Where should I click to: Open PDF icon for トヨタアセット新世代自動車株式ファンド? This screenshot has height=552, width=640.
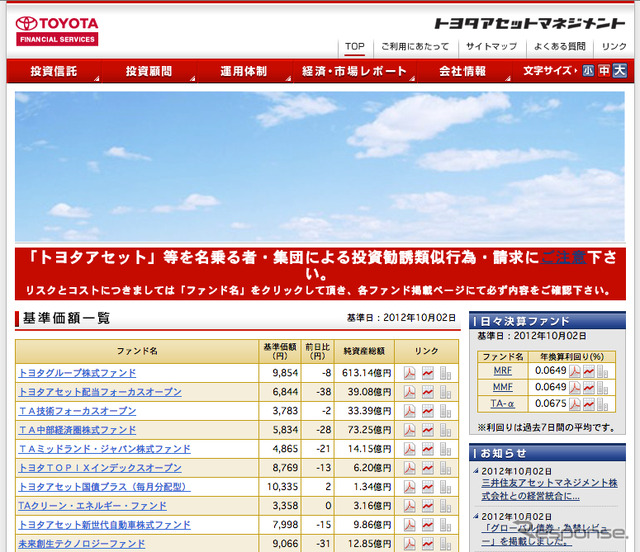[x=409, y=525]
